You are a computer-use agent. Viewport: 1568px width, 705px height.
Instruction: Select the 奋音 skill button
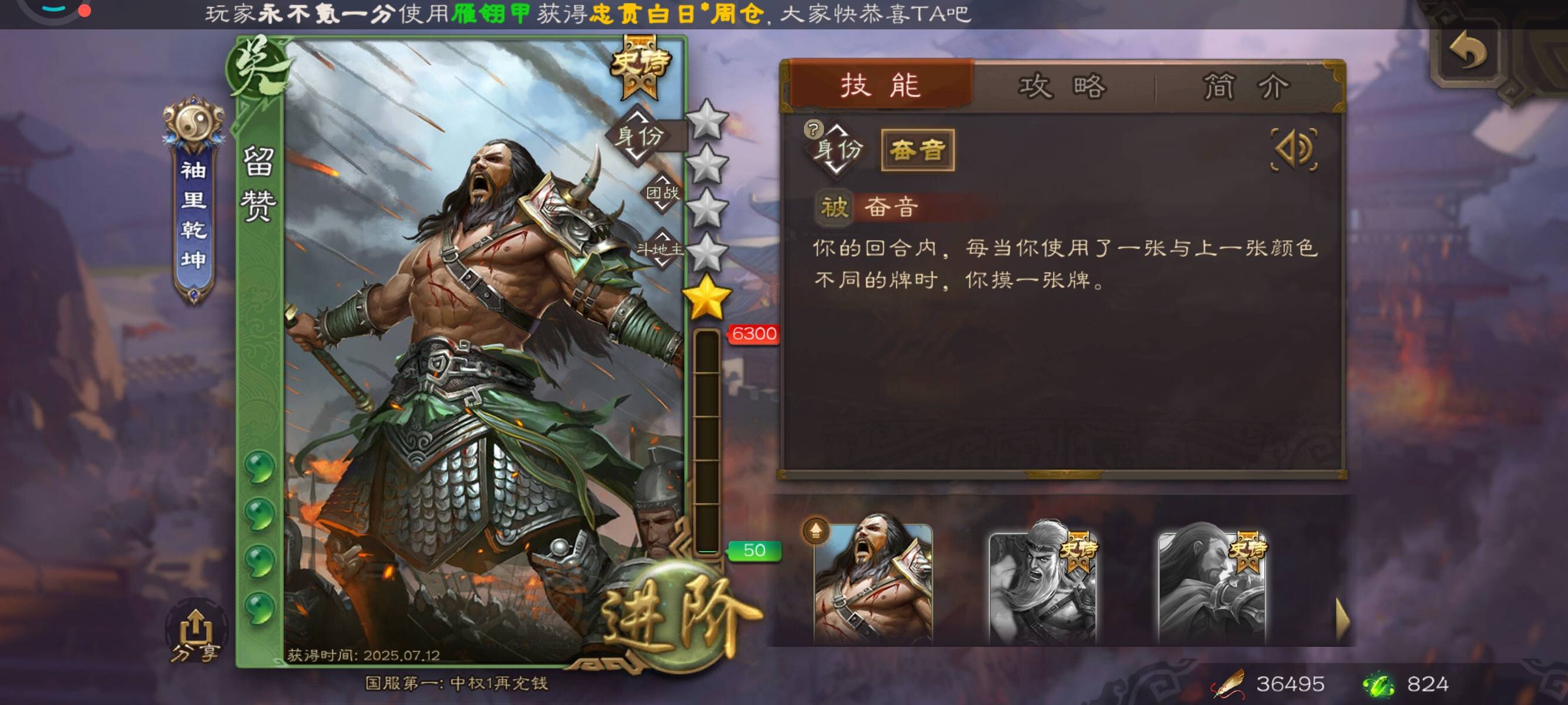(x=918, y=150)
